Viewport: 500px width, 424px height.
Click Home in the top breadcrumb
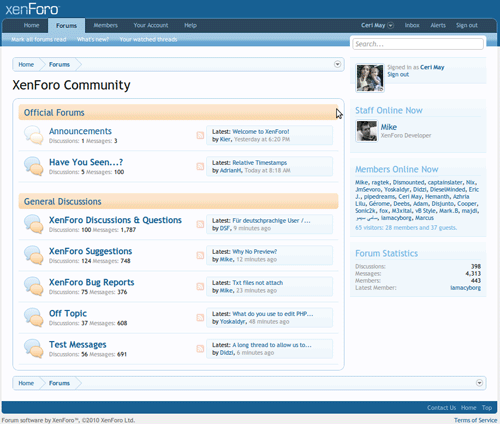26,64
